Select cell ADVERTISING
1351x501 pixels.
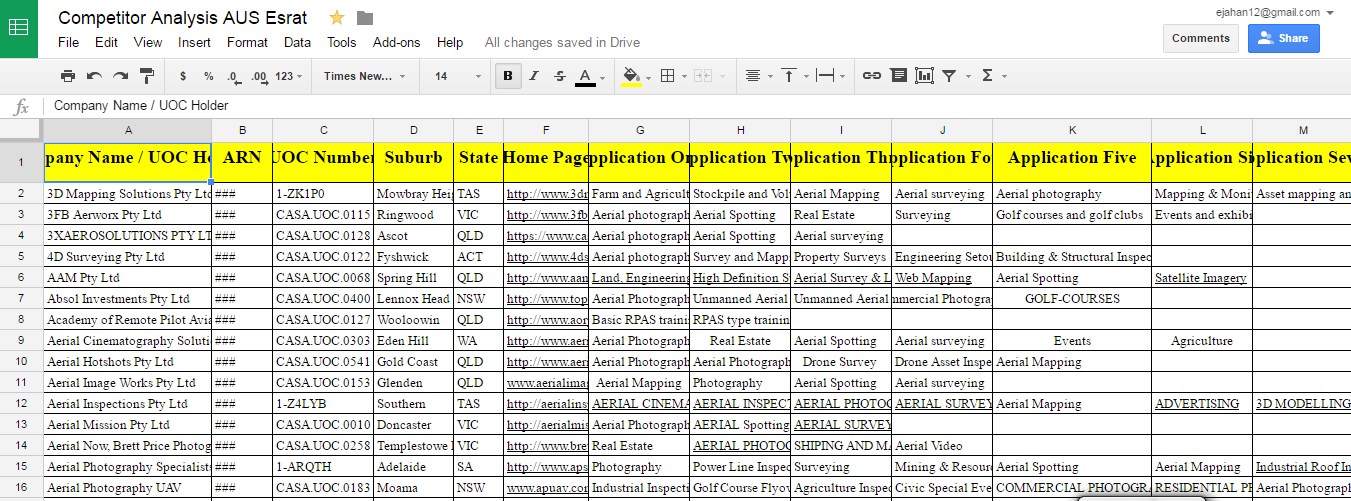click(1201, 404)
